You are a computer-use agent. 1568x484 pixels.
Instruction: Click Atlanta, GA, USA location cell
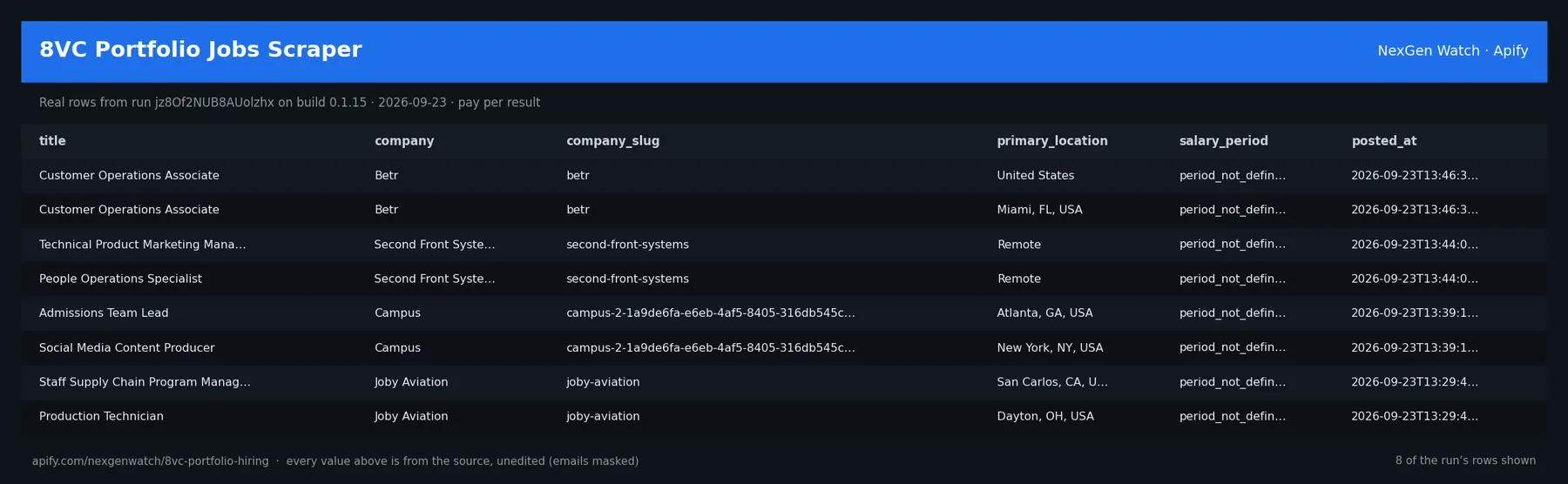[1044, 313]
